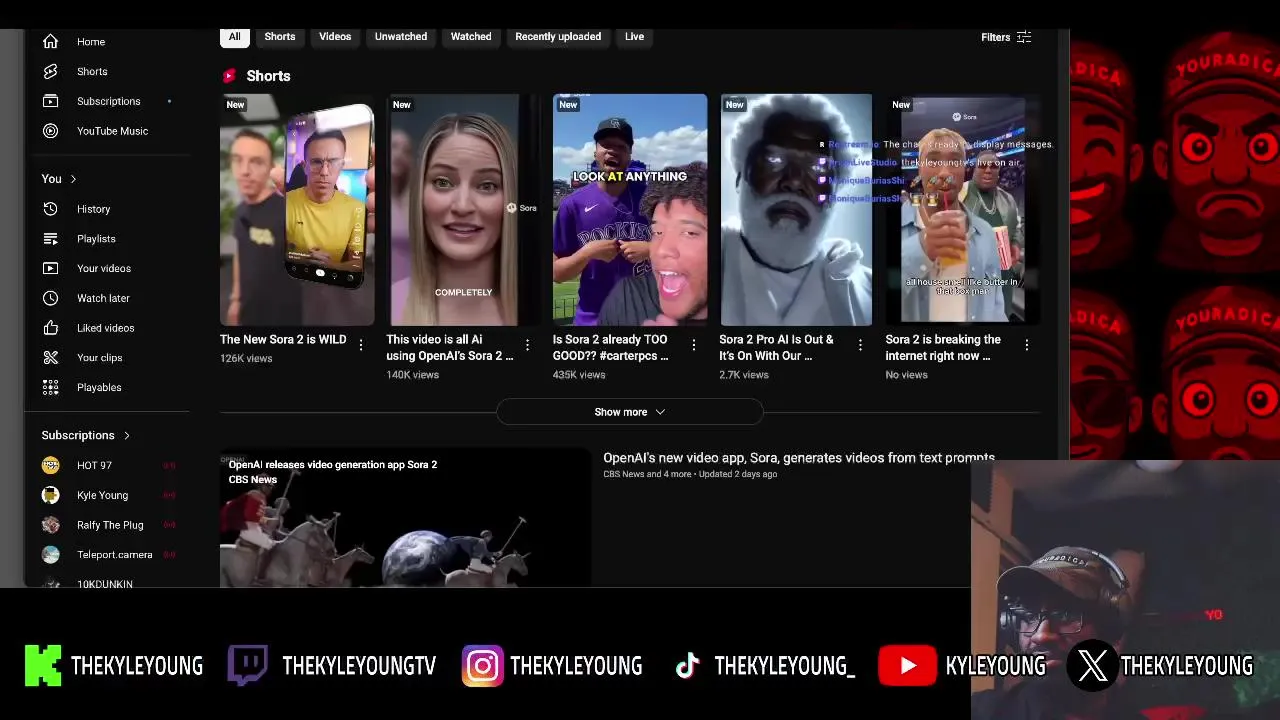1280x720 pixels.
Task: Click the YouTube logo in bottom banner
Action: click(x=907, y=666)
